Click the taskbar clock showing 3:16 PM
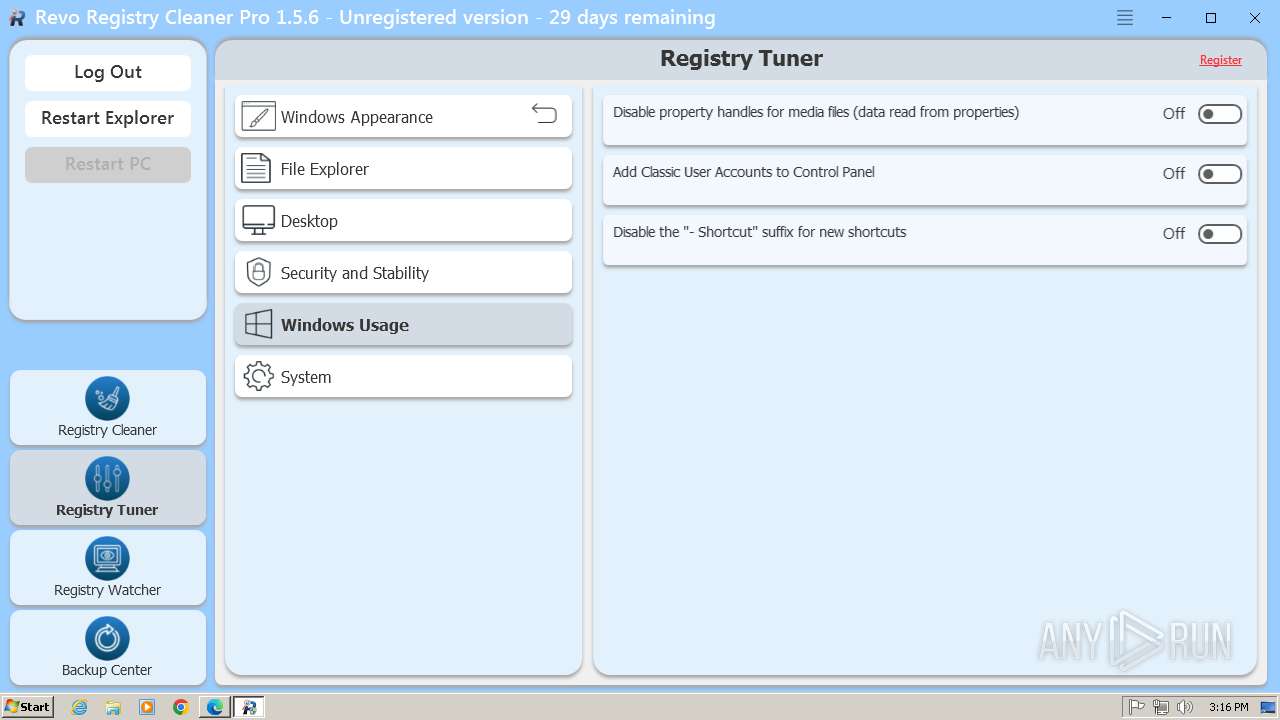 coord(1228,707)
